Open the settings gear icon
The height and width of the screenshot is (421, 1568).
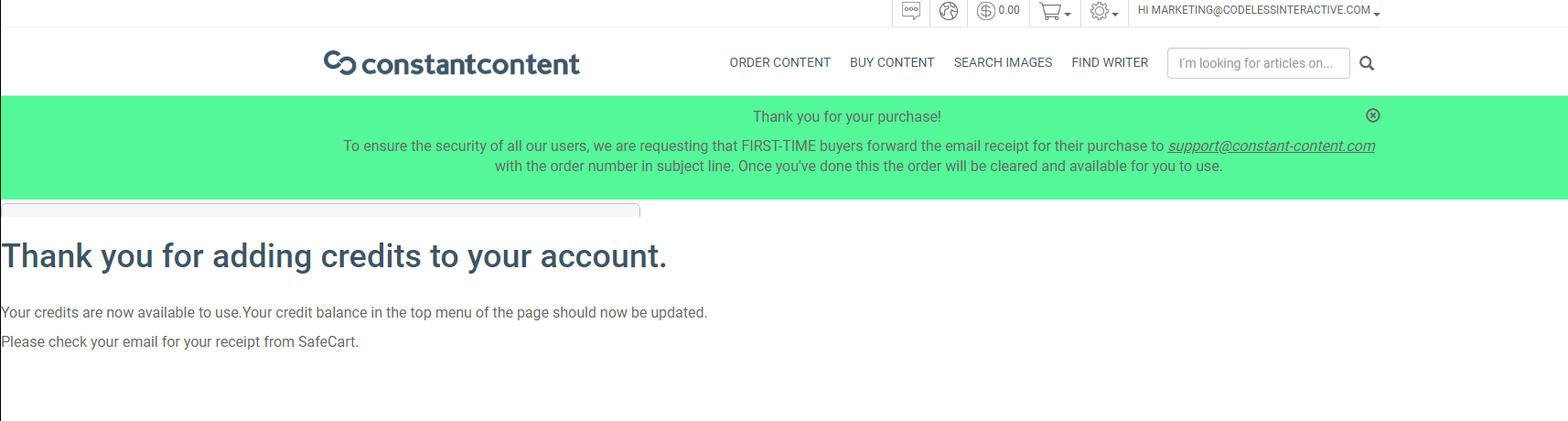[1100, 11]
